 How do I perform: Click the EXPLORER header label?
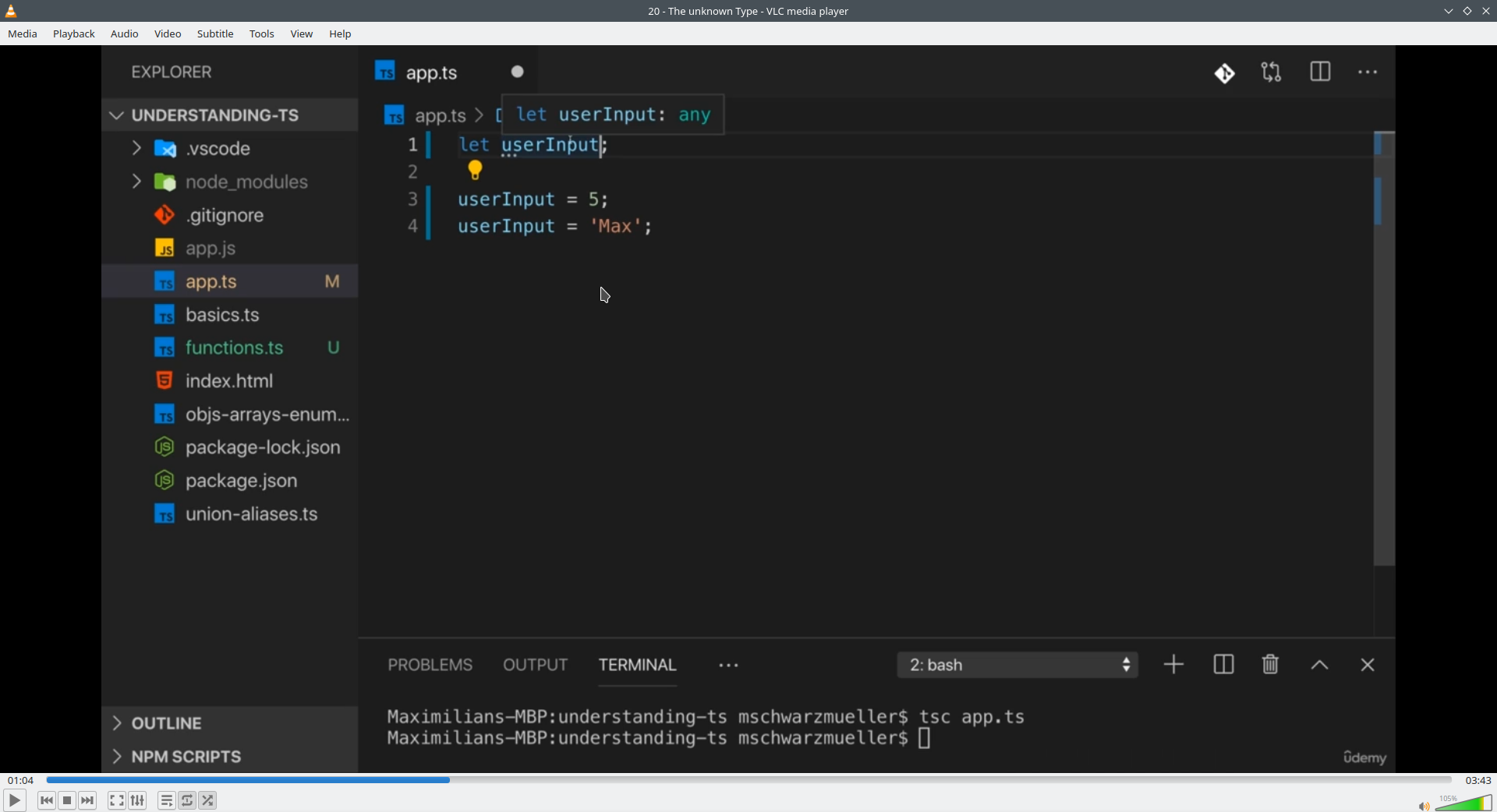[172, 72]
